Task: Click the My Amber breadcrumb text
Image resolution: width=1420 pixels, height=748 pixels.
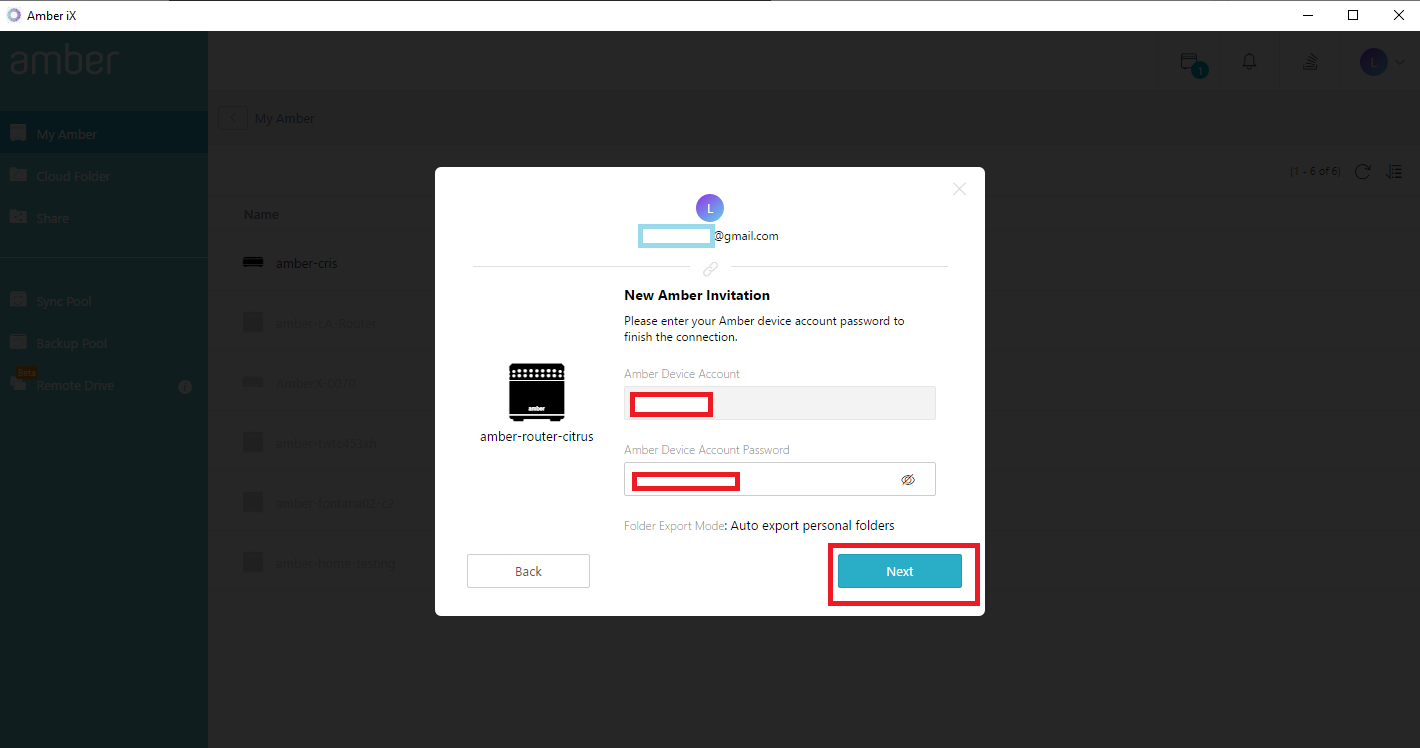Action: 285,118
